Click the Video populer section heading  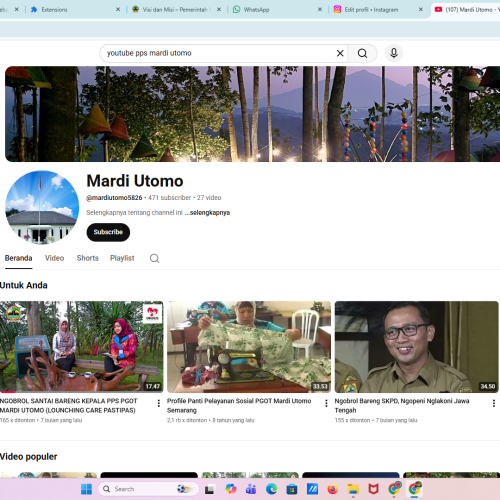[28, 457]
